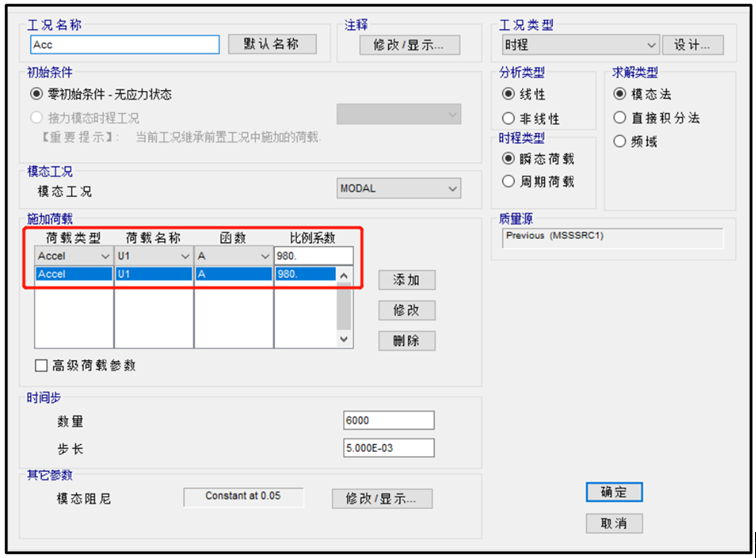This screenshot has height=558, width=756.
Task: Open the 荷载类型 Accel dropdown
Action: click(74, 256)
